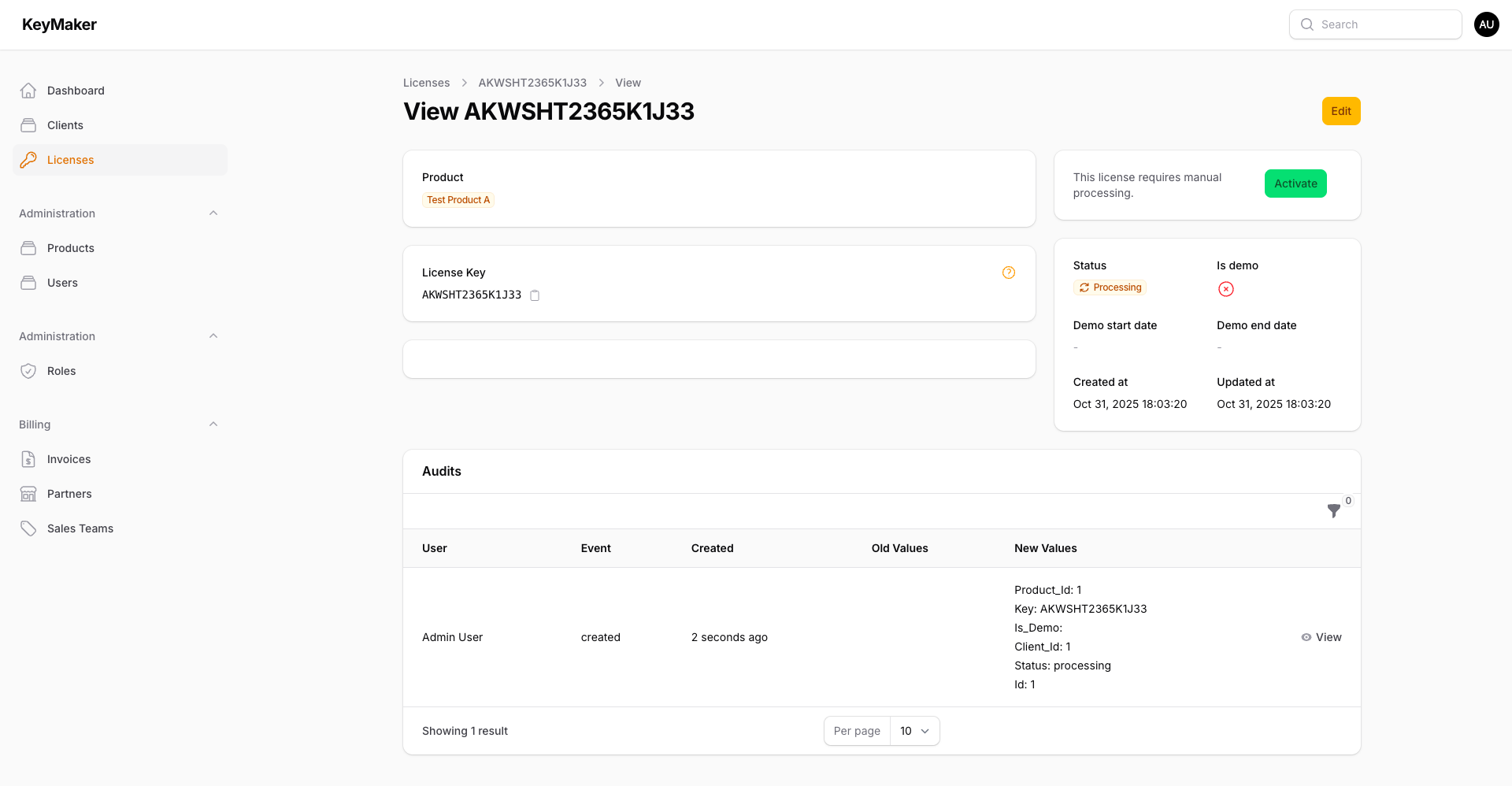This screenshot has width=1512, height=786.
Task: Open Users via the sidebar icon
Action: [x=28, y=282]
